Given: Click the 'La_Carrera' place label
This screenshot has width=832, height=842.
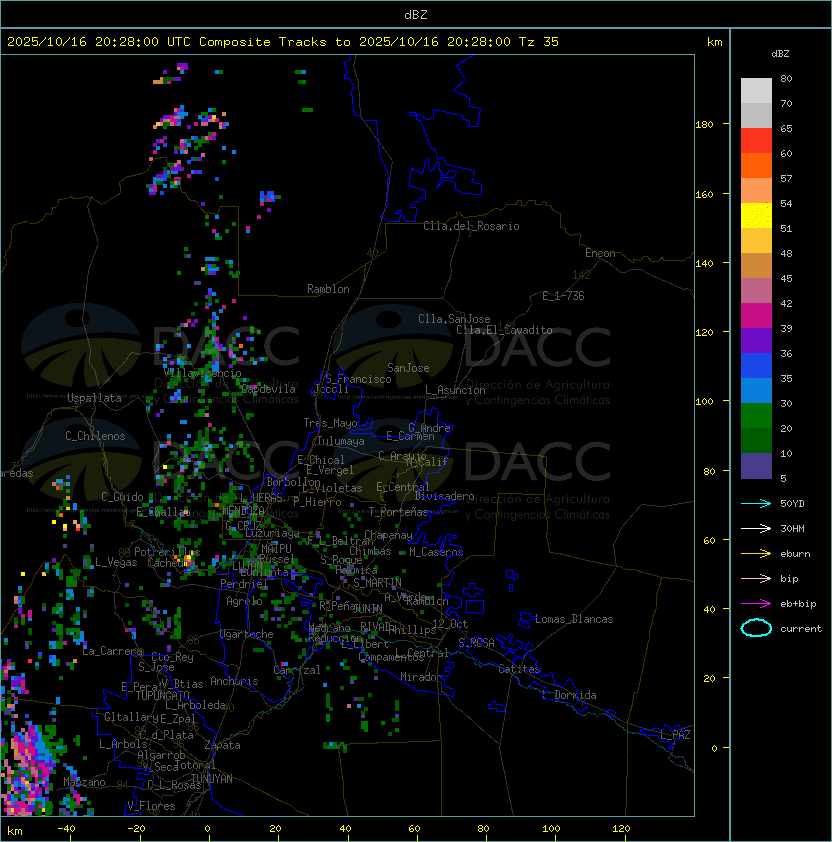Looking at the screenshot, I should pos(112,651).
